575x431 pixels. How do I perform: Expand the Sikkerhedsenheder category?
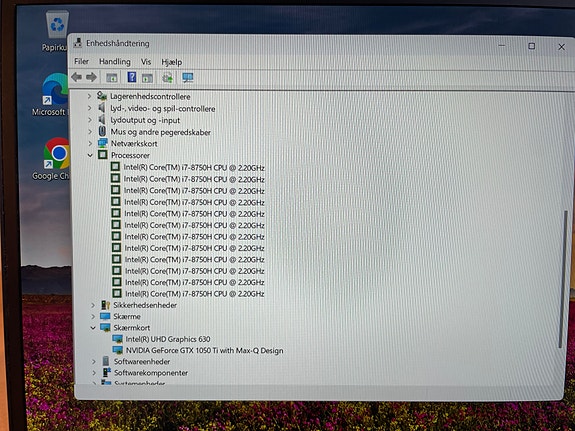point(93,305)
